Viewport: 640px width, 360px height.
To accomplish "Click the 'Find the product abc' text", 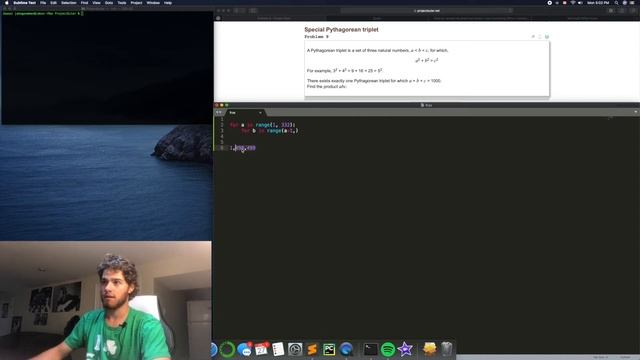I will (x=326, y=87).
